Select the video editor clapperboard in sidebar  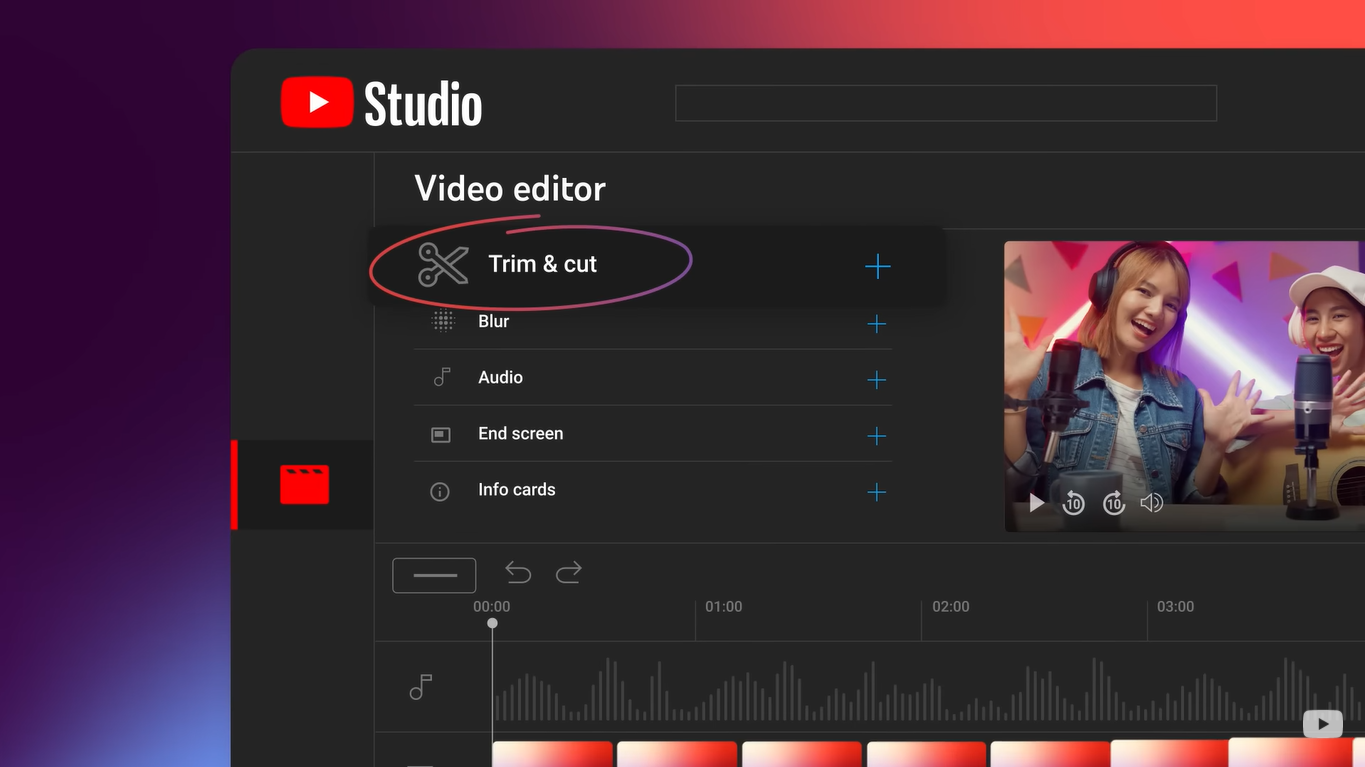point(302,485)
